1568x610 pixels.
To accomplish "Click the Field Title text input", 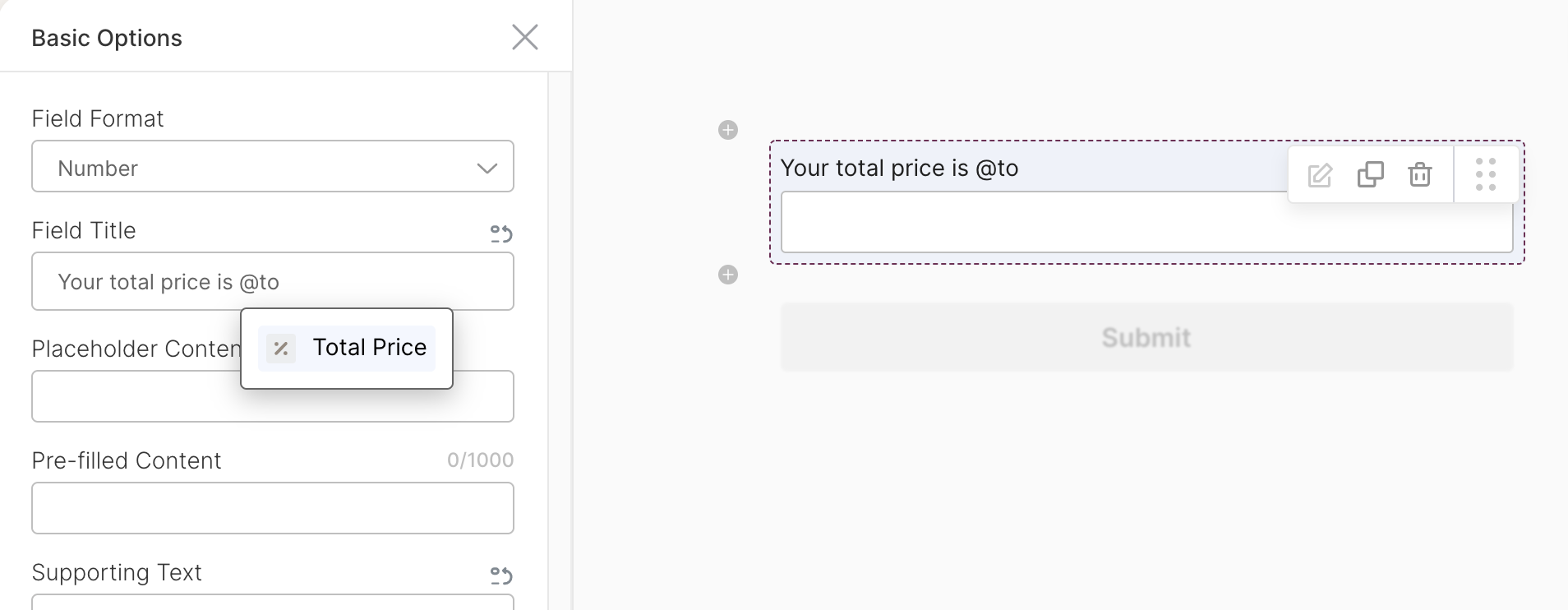I will (273, 281).
